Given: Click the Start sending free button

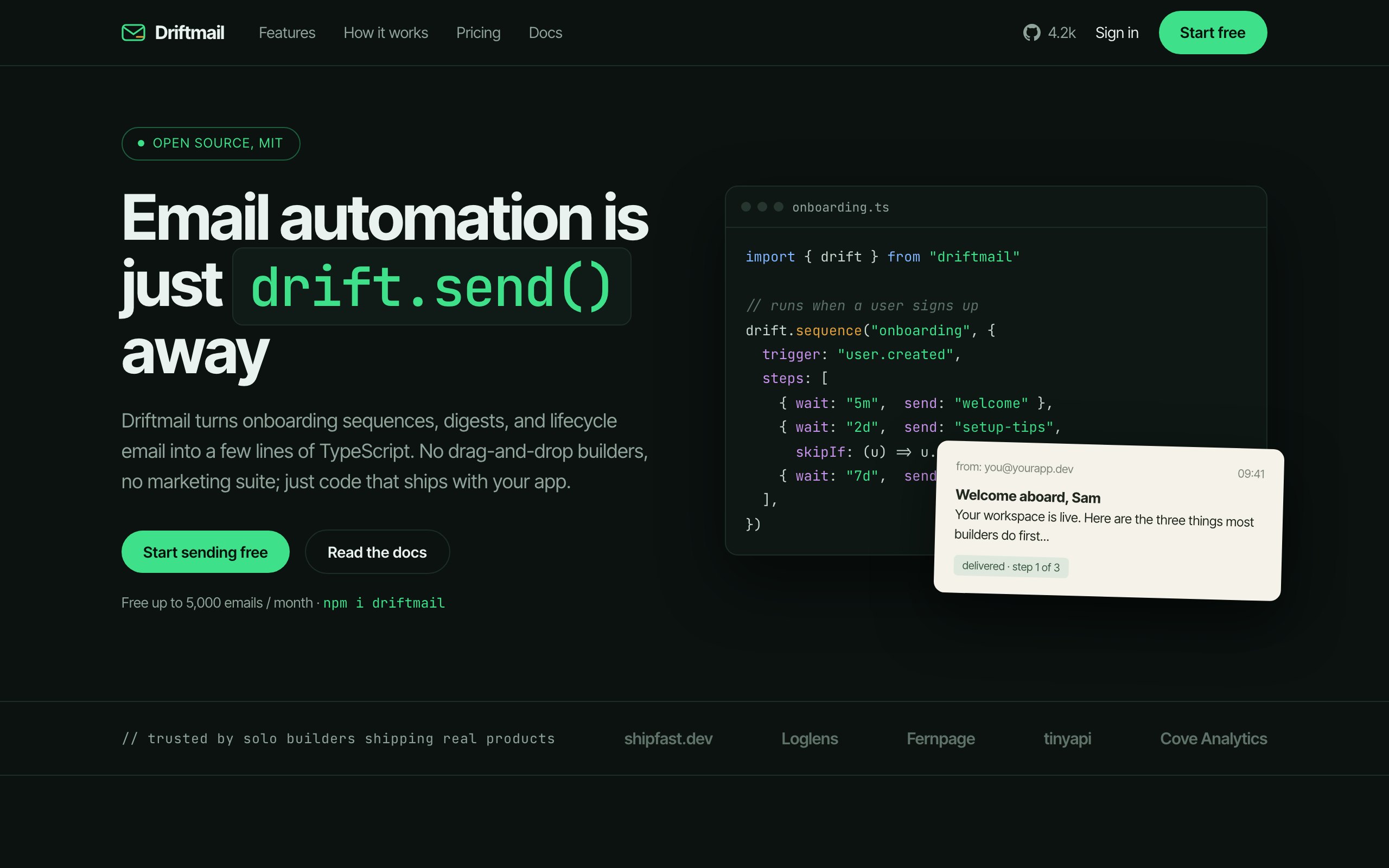Looking at the screenshot, I should (x=206, y=552).
